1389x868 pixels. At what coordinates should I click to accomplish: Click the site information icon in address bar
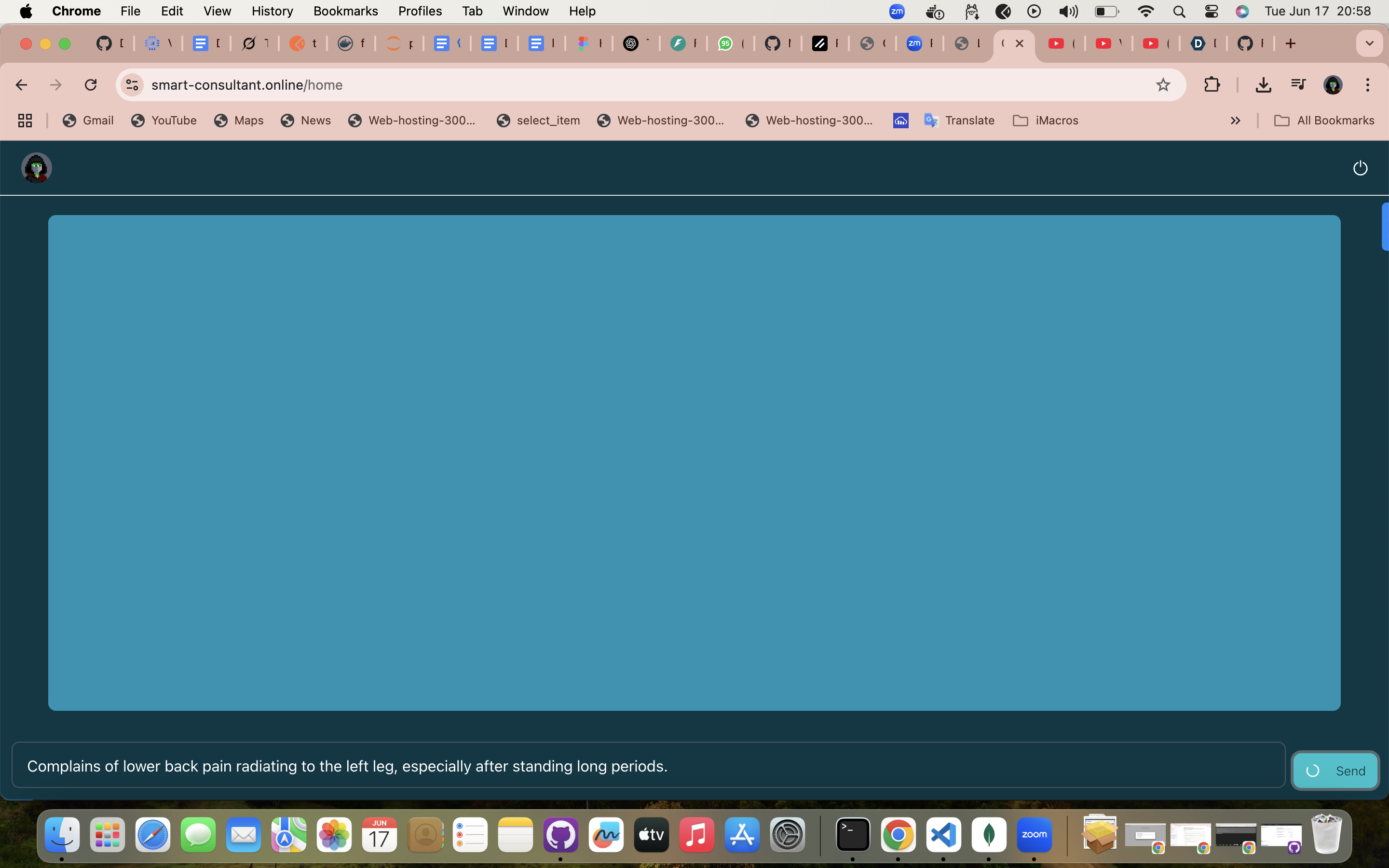132,85
